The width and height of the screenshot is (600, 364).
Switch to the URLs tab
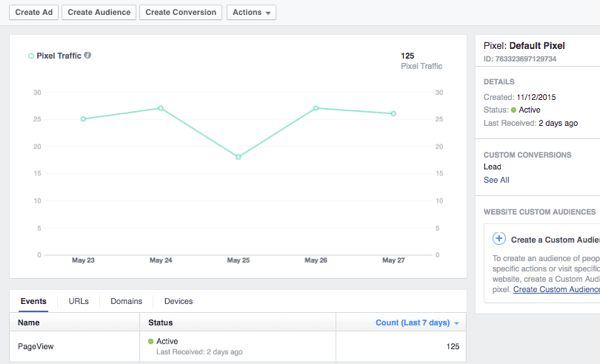[x=78, y=301]
